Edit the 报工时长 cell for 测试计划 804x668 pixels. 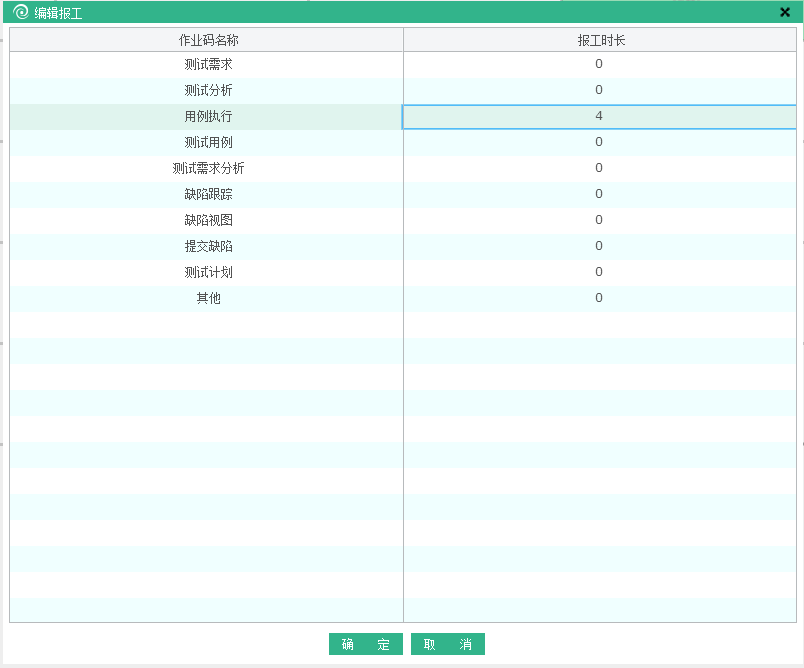[599, 272]
